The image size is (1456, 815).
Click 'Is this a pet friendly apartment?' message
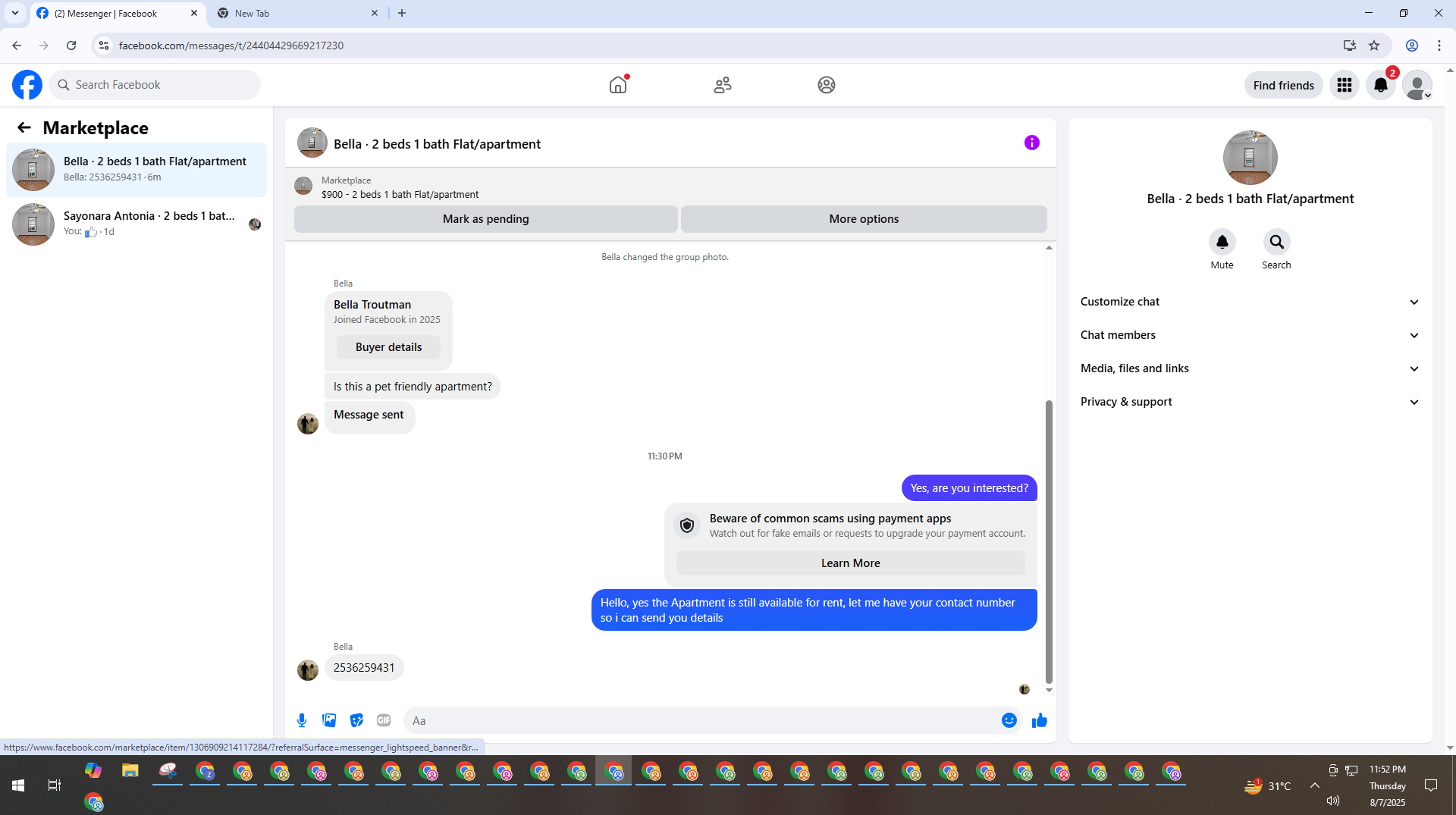click(413, 387)
